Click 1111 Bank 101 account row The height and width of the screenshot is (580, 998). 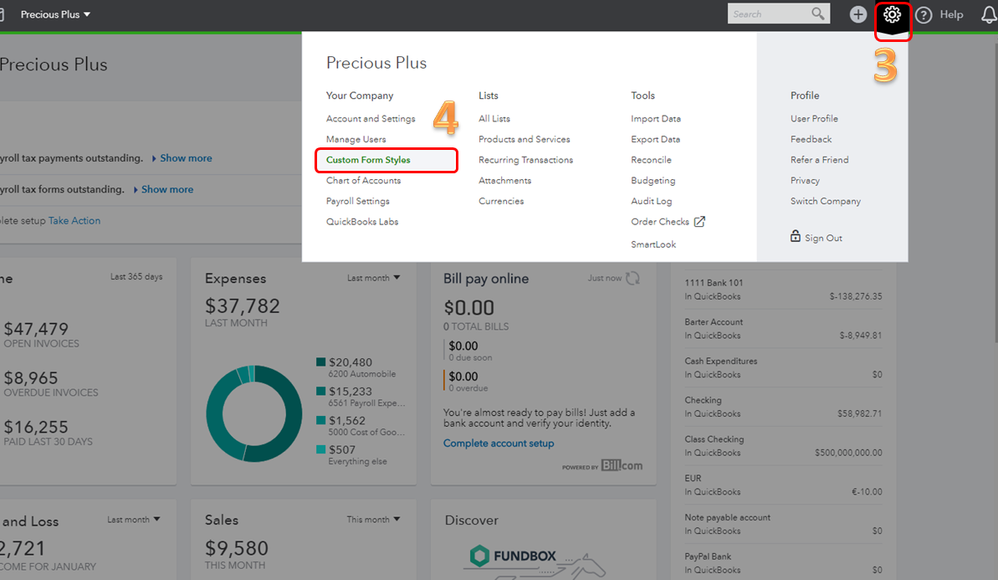click(x=783, y=290)
